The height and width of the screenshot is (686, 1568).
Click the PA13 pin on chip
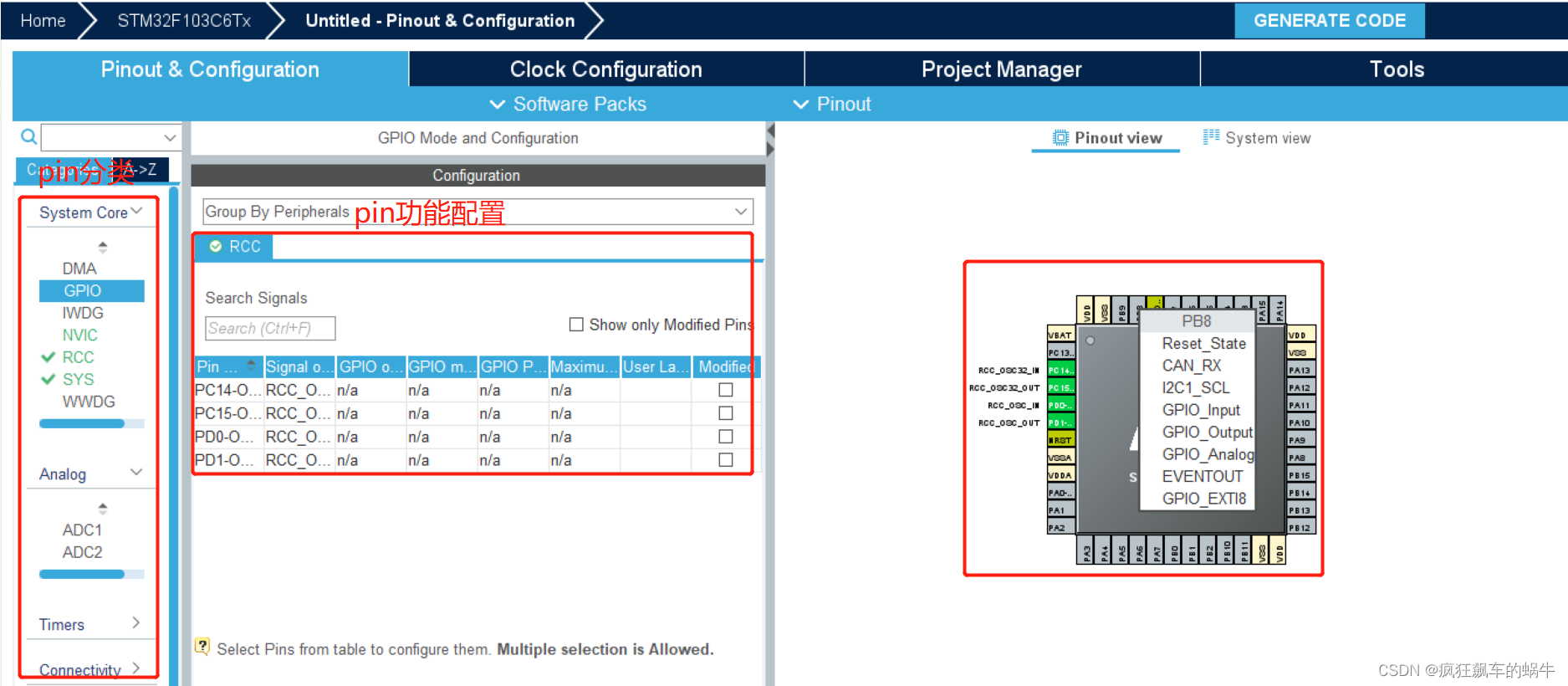click(1300, 370)
